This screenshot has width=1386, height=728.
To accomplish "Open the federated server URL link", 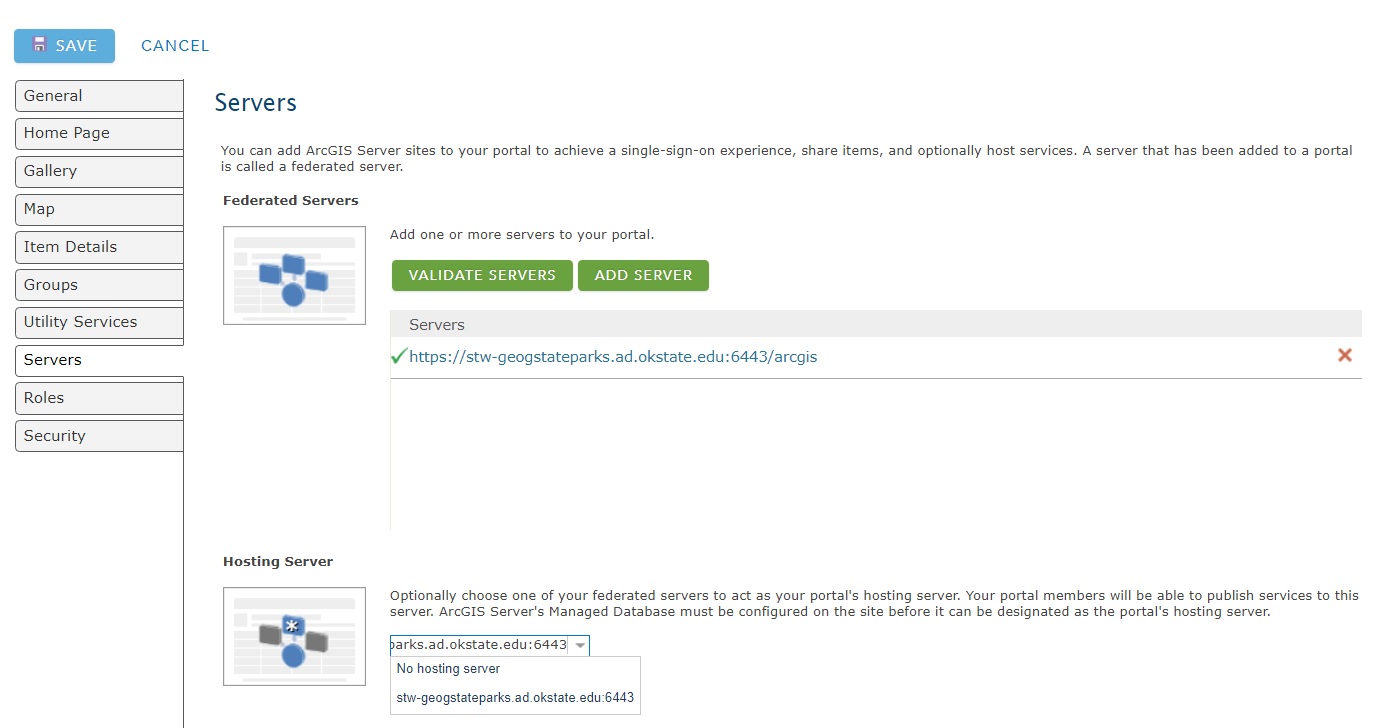I will 613,356.
